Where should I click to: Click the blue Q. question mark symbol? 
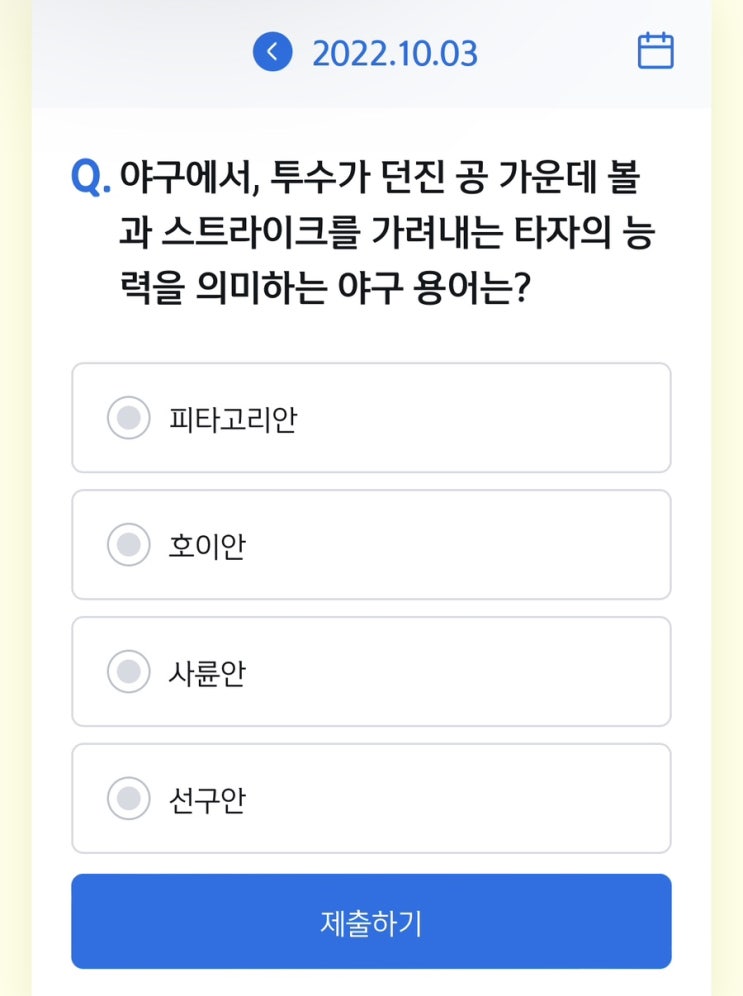pyautogui.click(x=91, y=178)
